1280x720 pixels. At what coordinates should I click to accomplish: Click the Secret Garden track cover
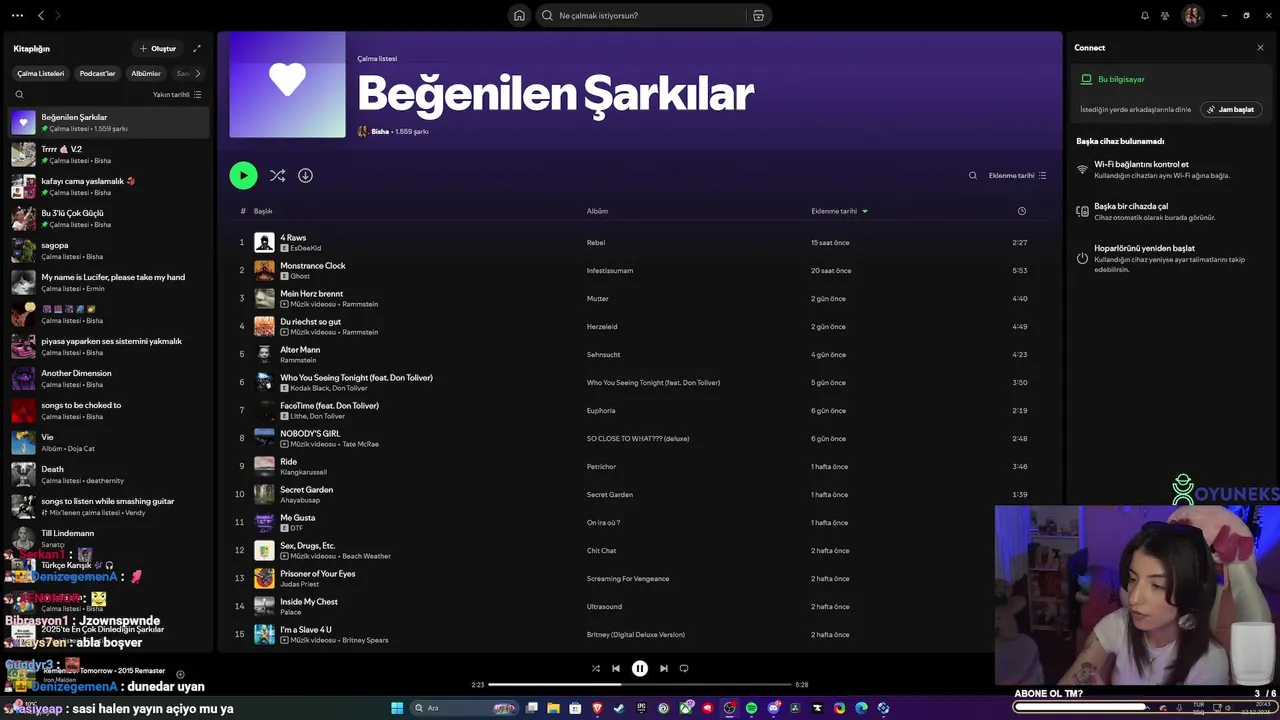pos(264,494)
